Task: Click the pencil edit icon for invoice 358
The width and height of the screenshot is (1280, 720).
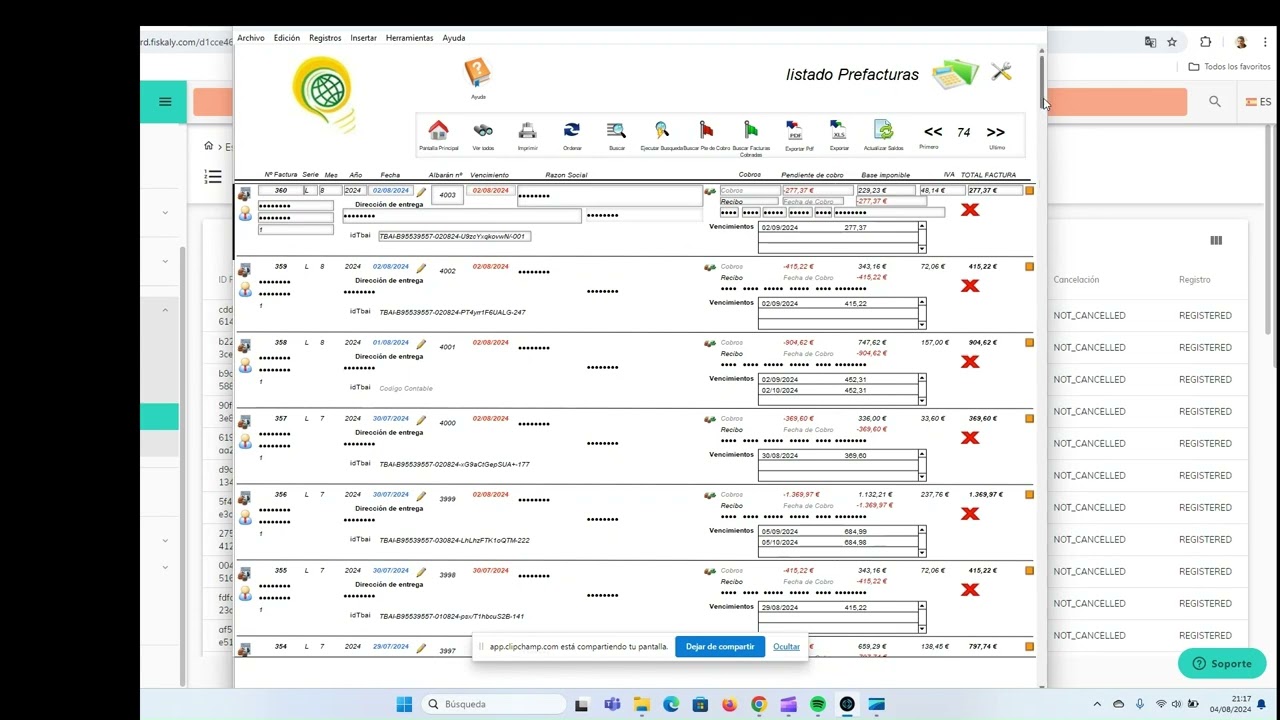Action: point(421,344)
